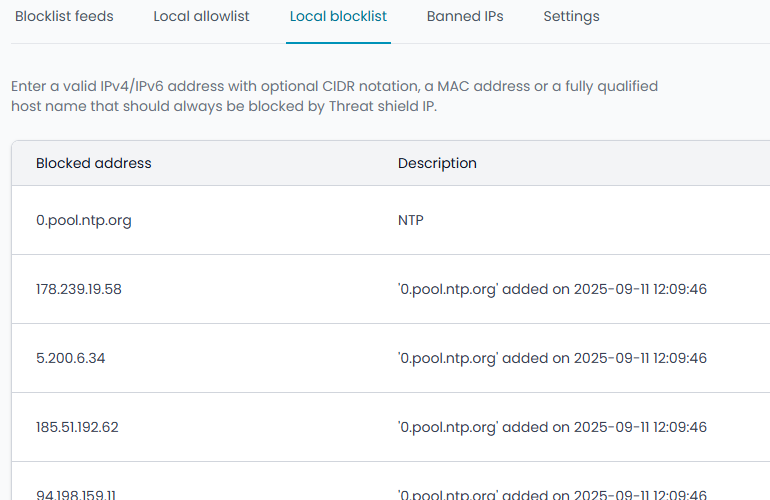
Task: Open the Settings tab
Action: [x=571, y=17]
